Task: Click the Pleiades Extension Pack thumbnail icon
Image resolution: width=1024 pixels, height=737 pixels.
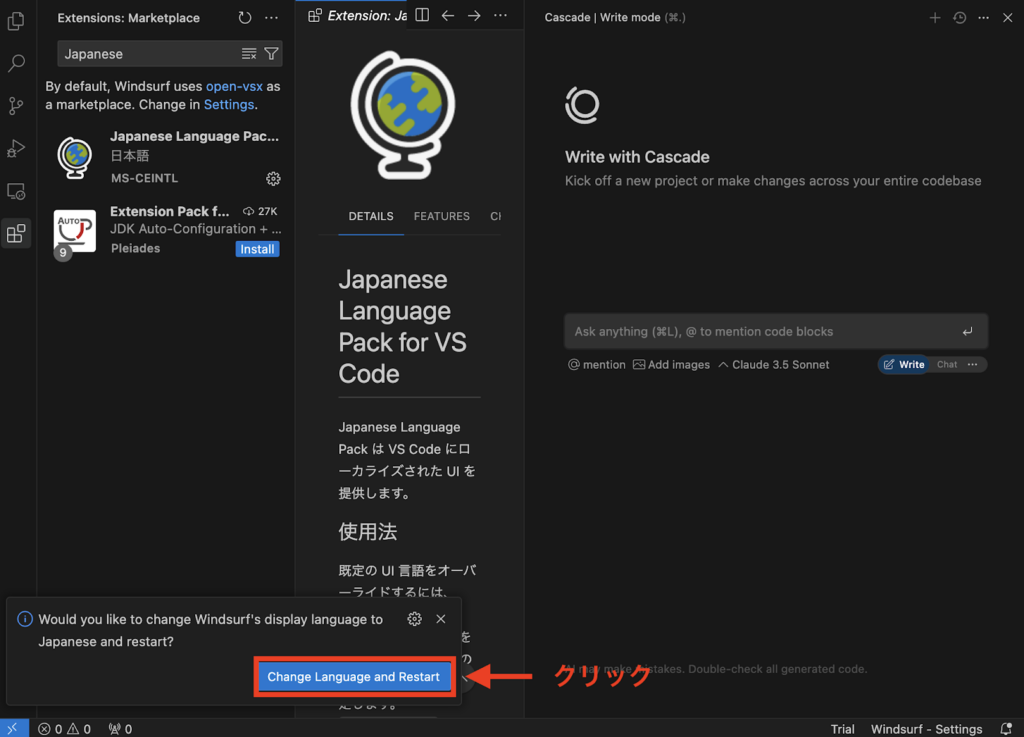Action: point(74,230)
